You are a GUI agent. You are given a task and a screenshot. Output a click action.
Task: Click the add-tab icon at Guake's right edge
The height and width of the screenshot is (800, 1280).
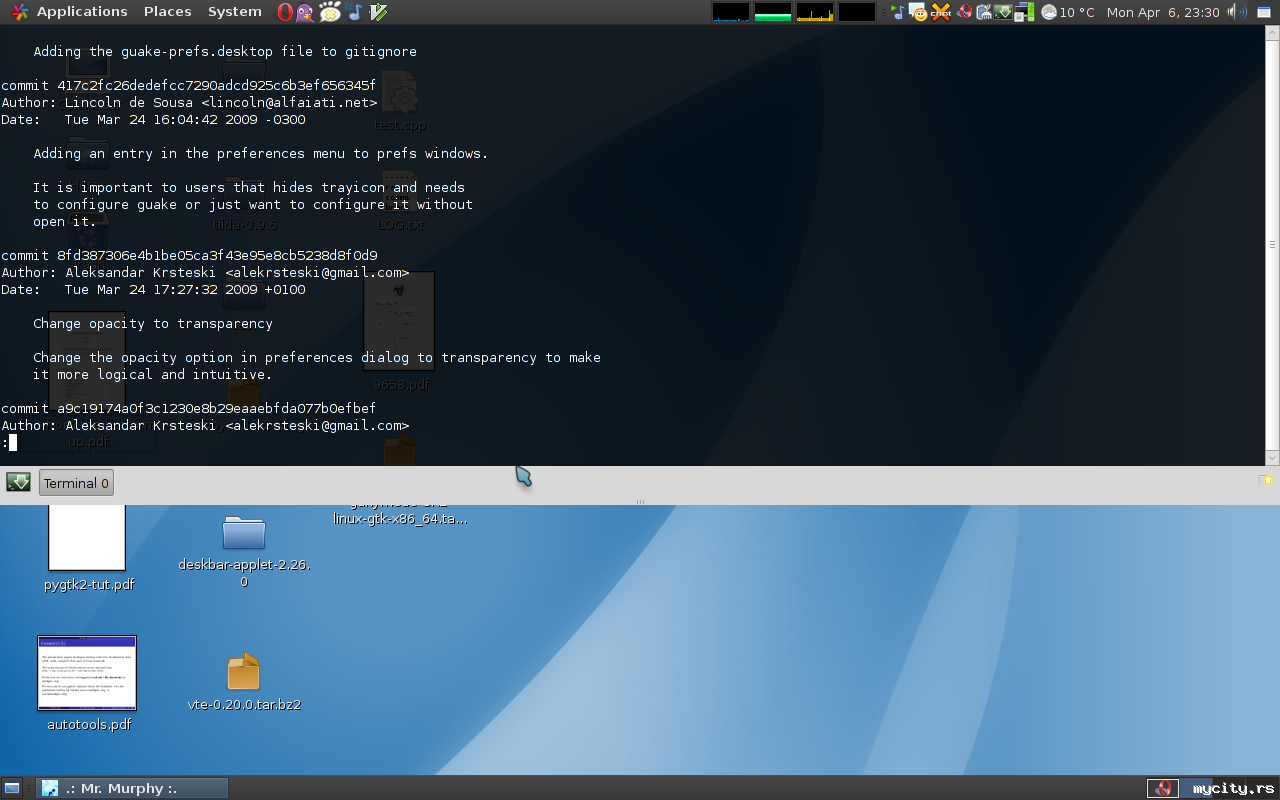1267,481
